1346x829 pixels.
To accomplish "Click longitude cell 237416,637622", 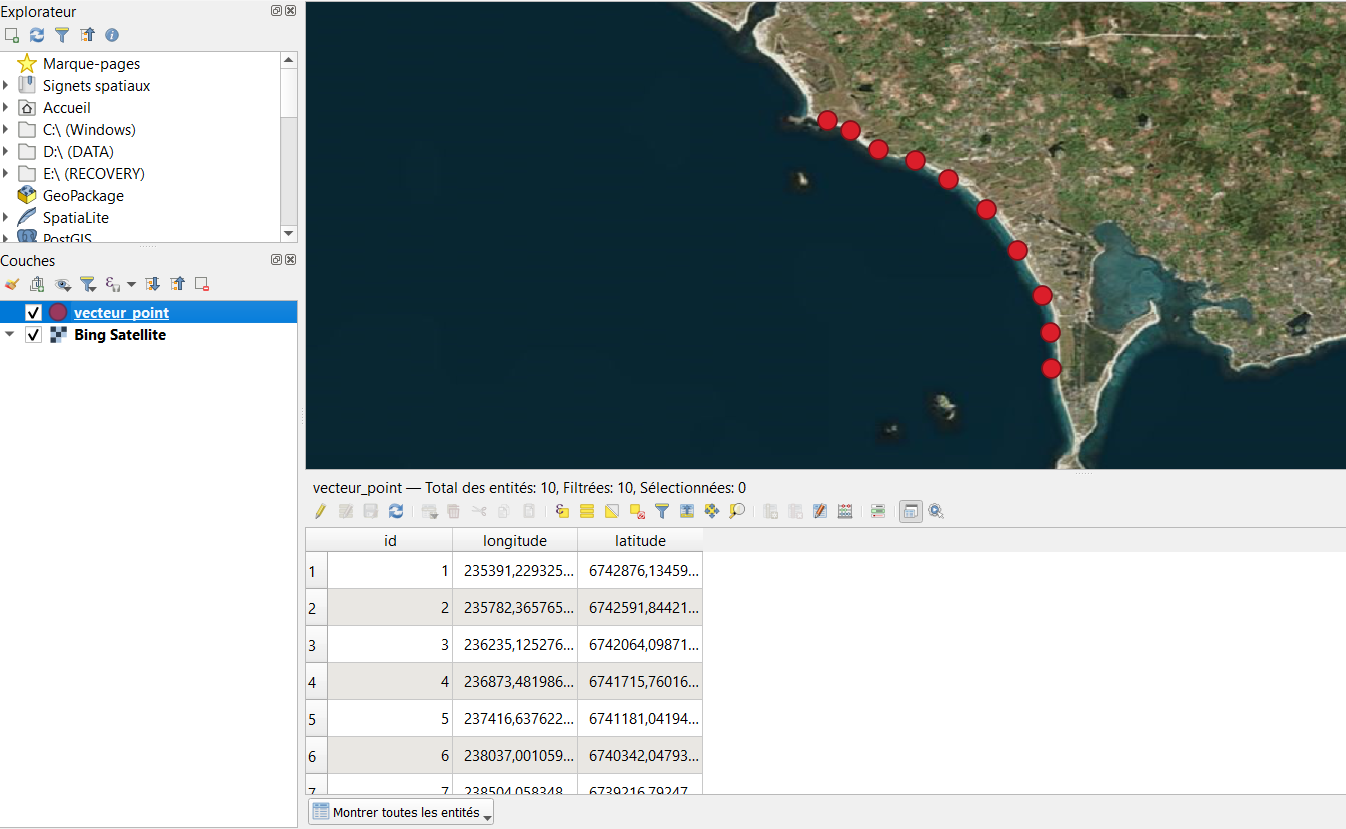I will tap(515, 719).
